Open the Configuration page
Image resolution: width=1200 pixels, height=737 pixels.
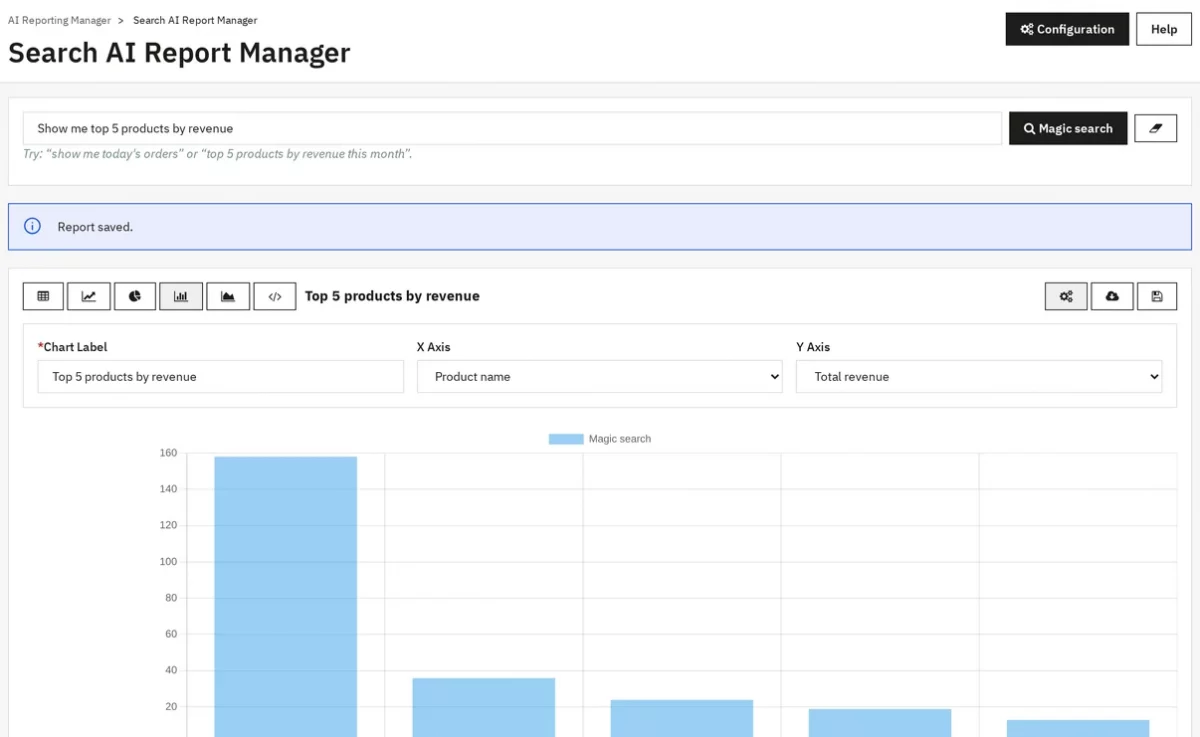(1067, 29)
